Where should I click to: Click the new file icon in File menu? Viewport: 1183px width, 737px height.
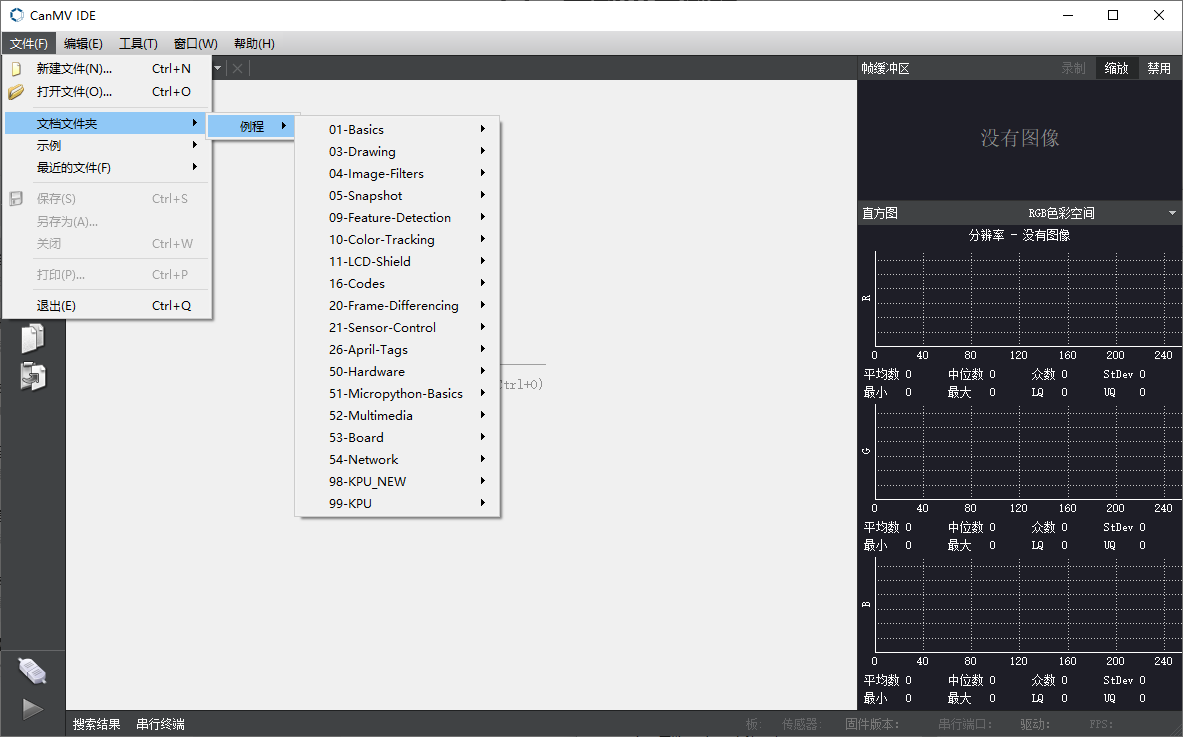(17, 69)
